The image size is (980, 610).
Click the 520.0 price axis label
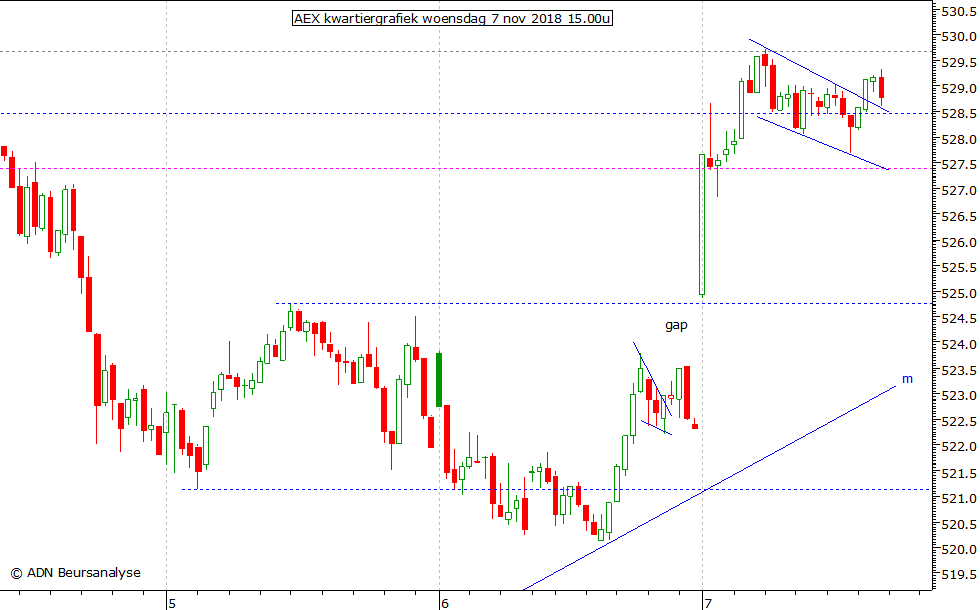click(x=959, y=551)
